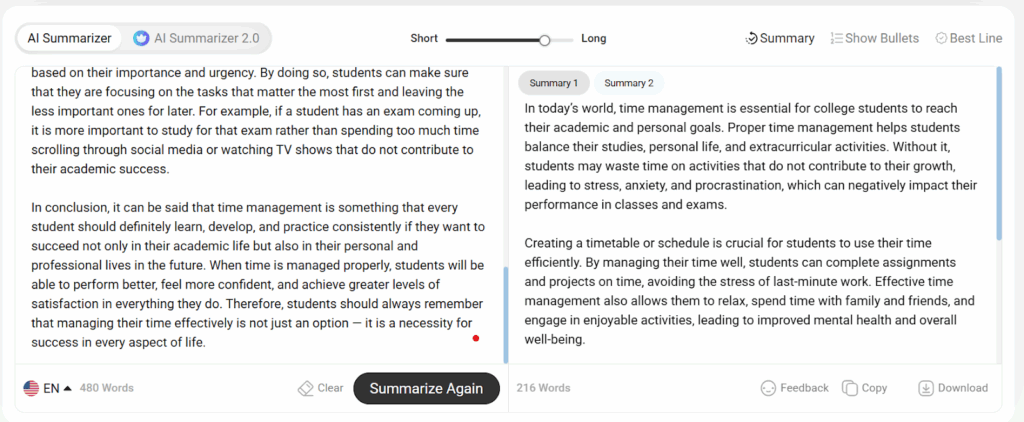Click the Copy icon

click(849, 388)
